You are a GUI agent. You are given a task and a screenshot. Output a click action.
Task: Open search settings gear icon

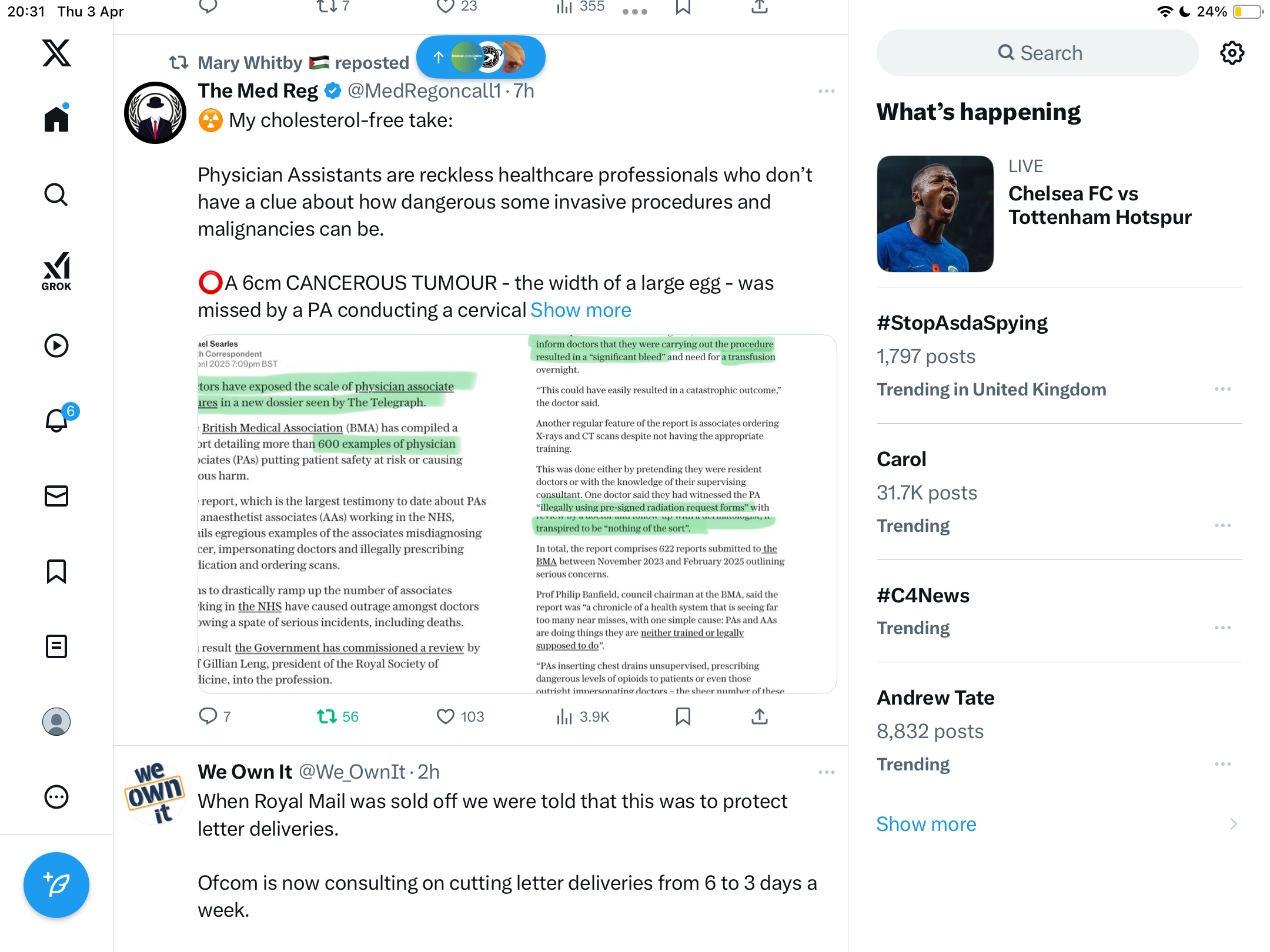1232,53
